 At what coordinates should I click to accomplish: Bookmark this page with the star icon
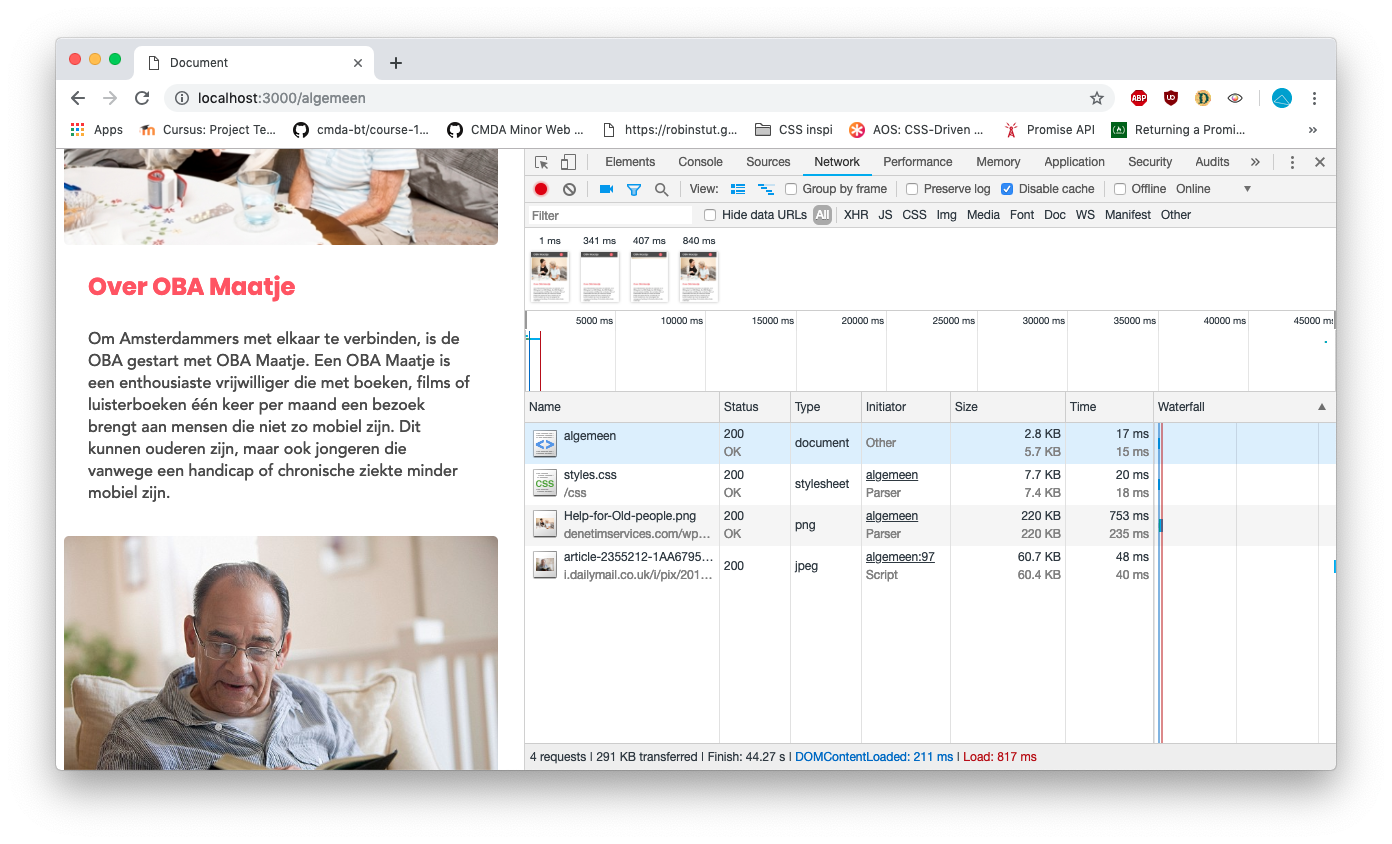[1097, 98]
